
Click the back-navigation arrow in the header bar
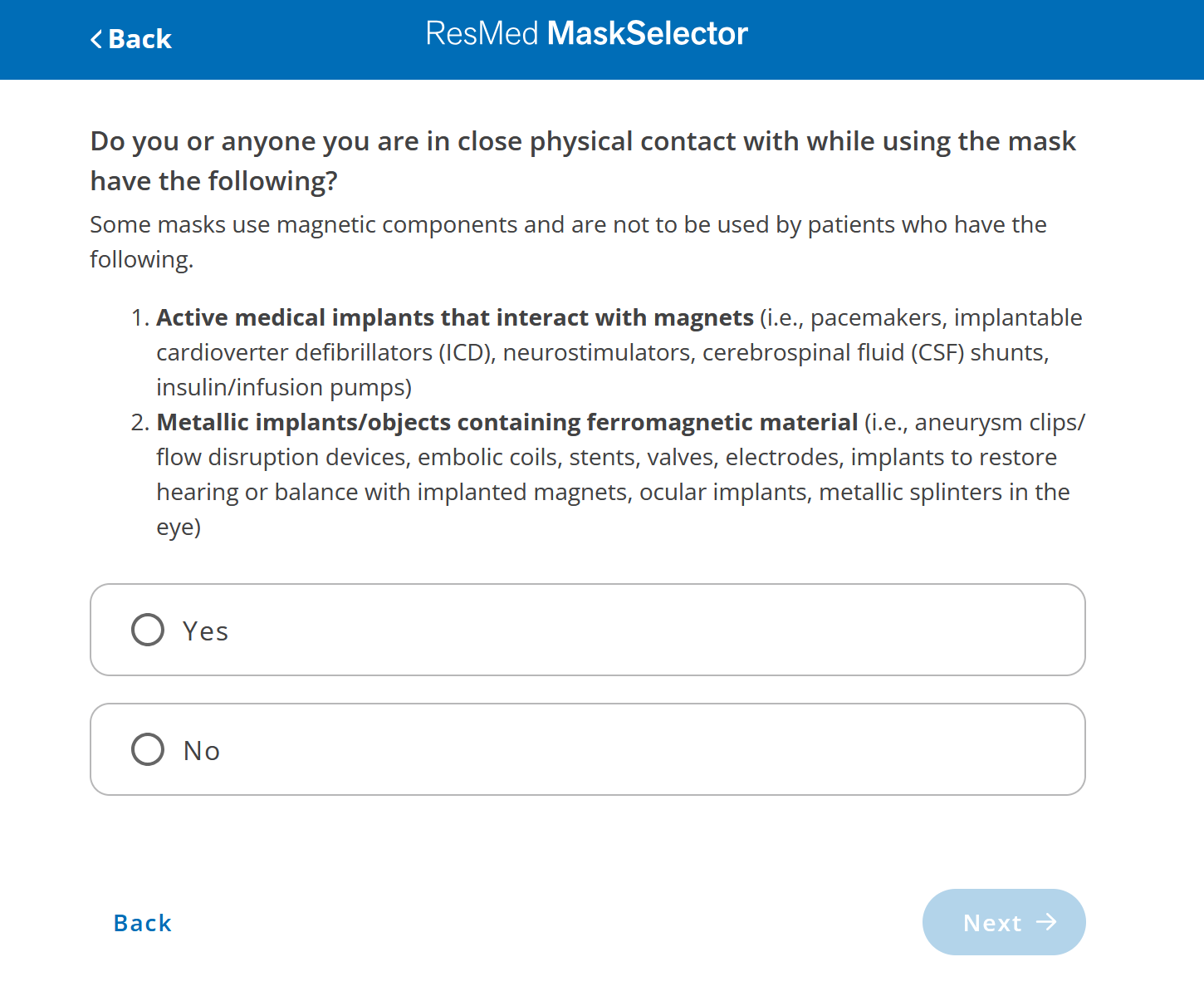coord(95,39)
